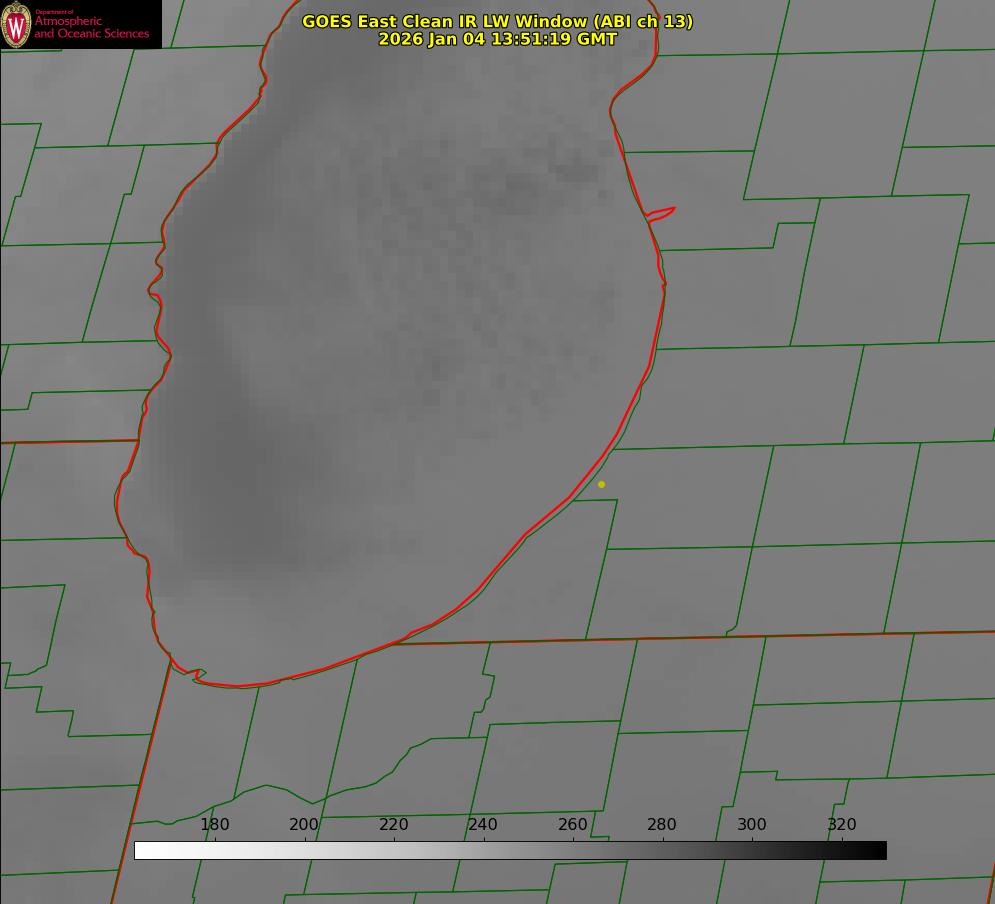This screenshot has height=904, width=995.
Task: Click the mid-gray center of the colorbar
Action: click(x=510, y=851)
